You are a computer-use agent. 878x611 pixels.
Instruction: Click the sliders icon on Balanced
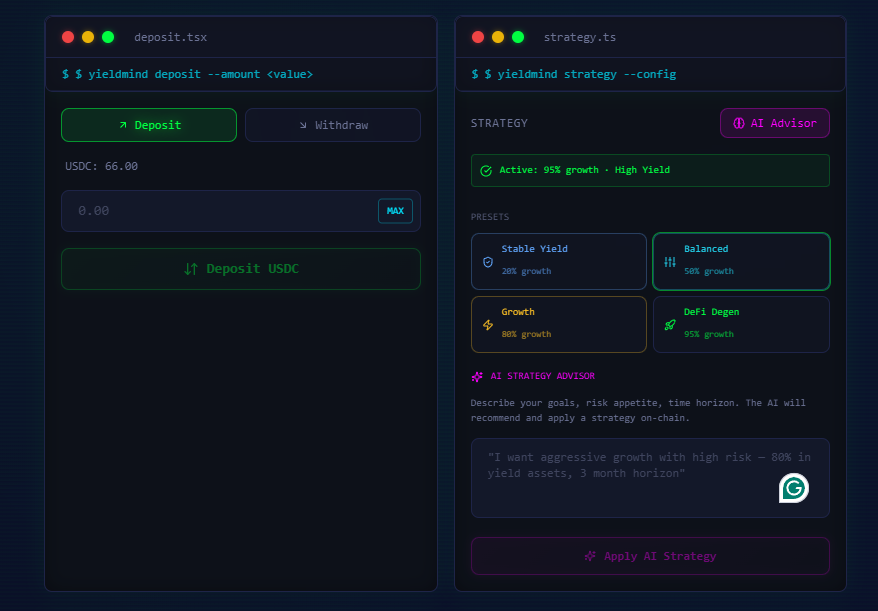click(670, 262)
